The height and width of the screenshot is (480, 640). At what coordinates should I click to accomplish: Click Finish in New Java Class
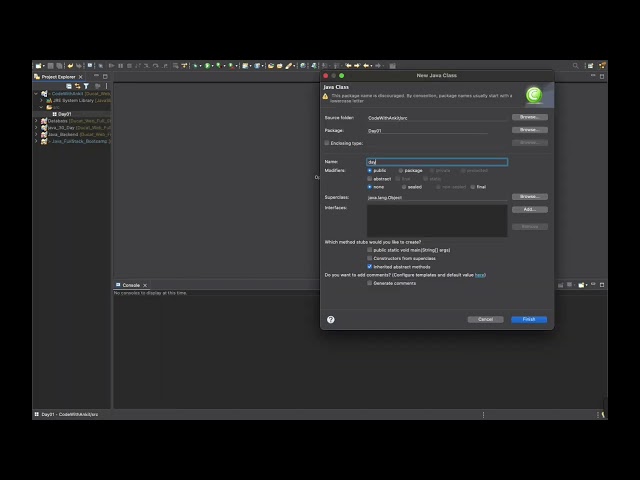[529, 320]
